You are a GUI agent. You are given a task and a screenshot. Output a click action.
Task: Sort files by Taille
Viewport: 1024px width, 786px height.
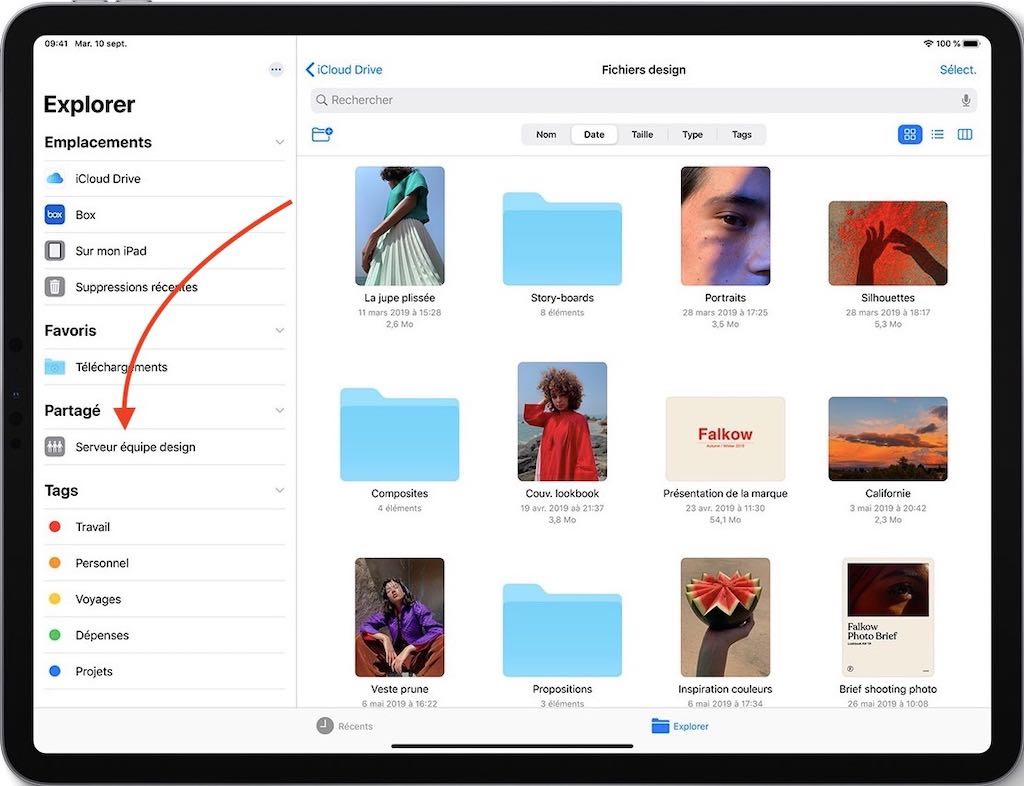point(642,134)
